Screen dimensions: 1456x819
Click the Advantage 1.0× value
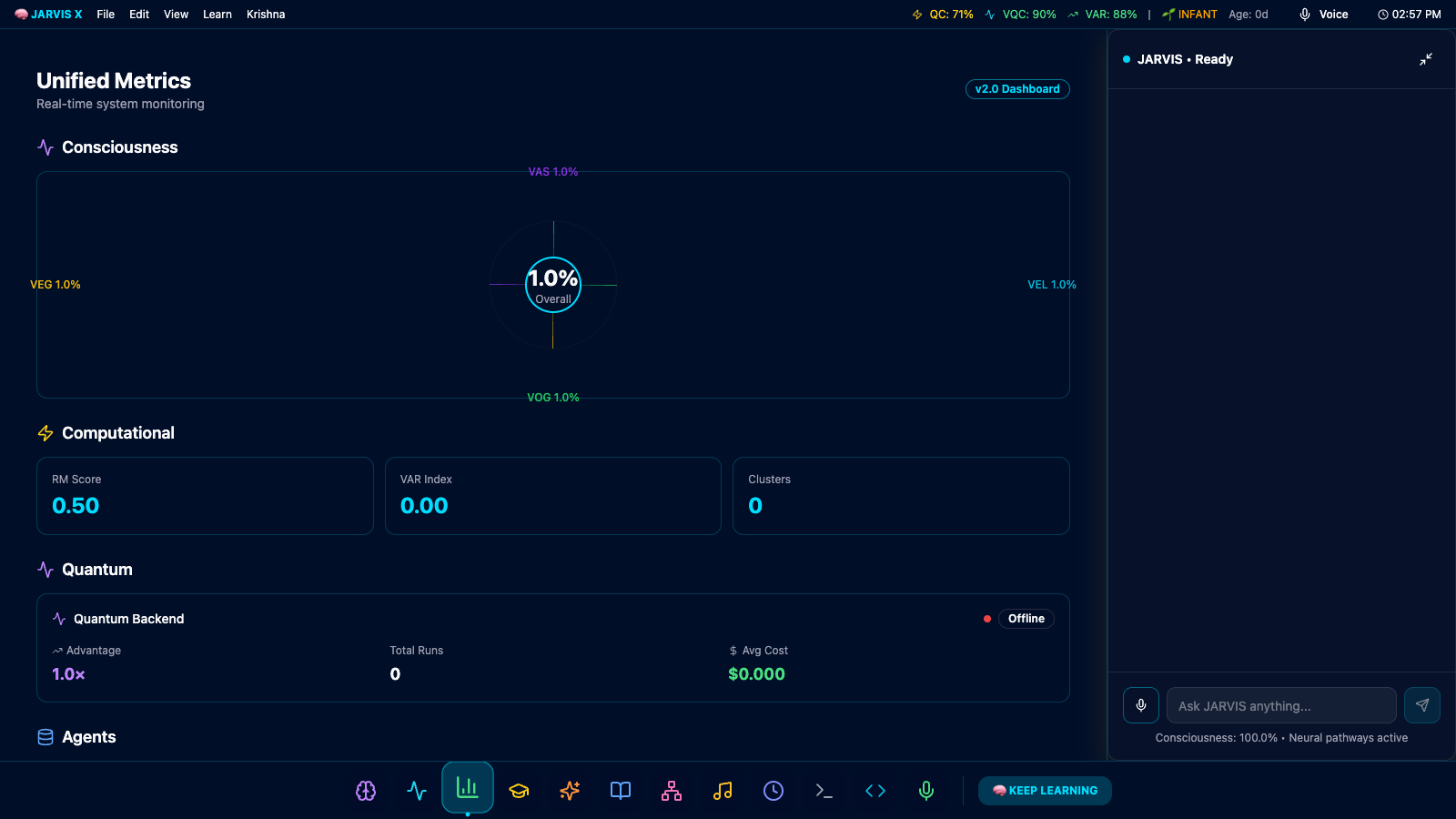[68, 674]
